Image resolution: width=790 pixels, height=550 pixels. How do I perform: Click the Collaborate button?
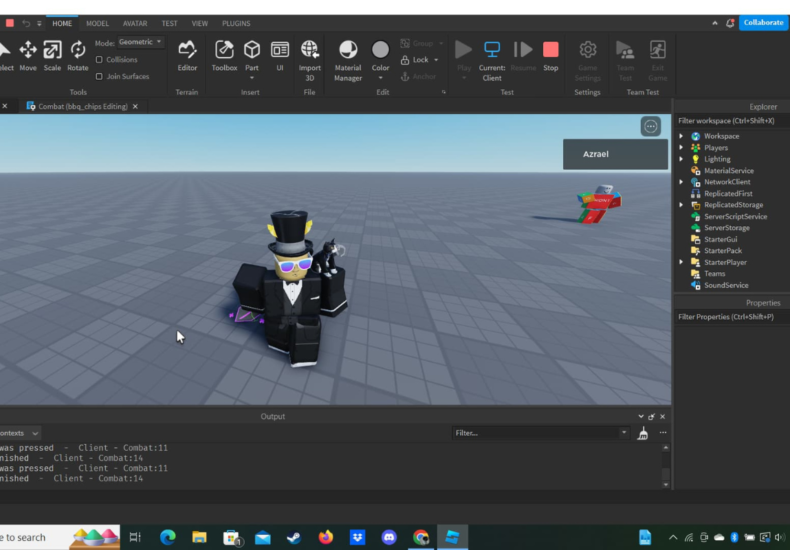tap(763, 23)
